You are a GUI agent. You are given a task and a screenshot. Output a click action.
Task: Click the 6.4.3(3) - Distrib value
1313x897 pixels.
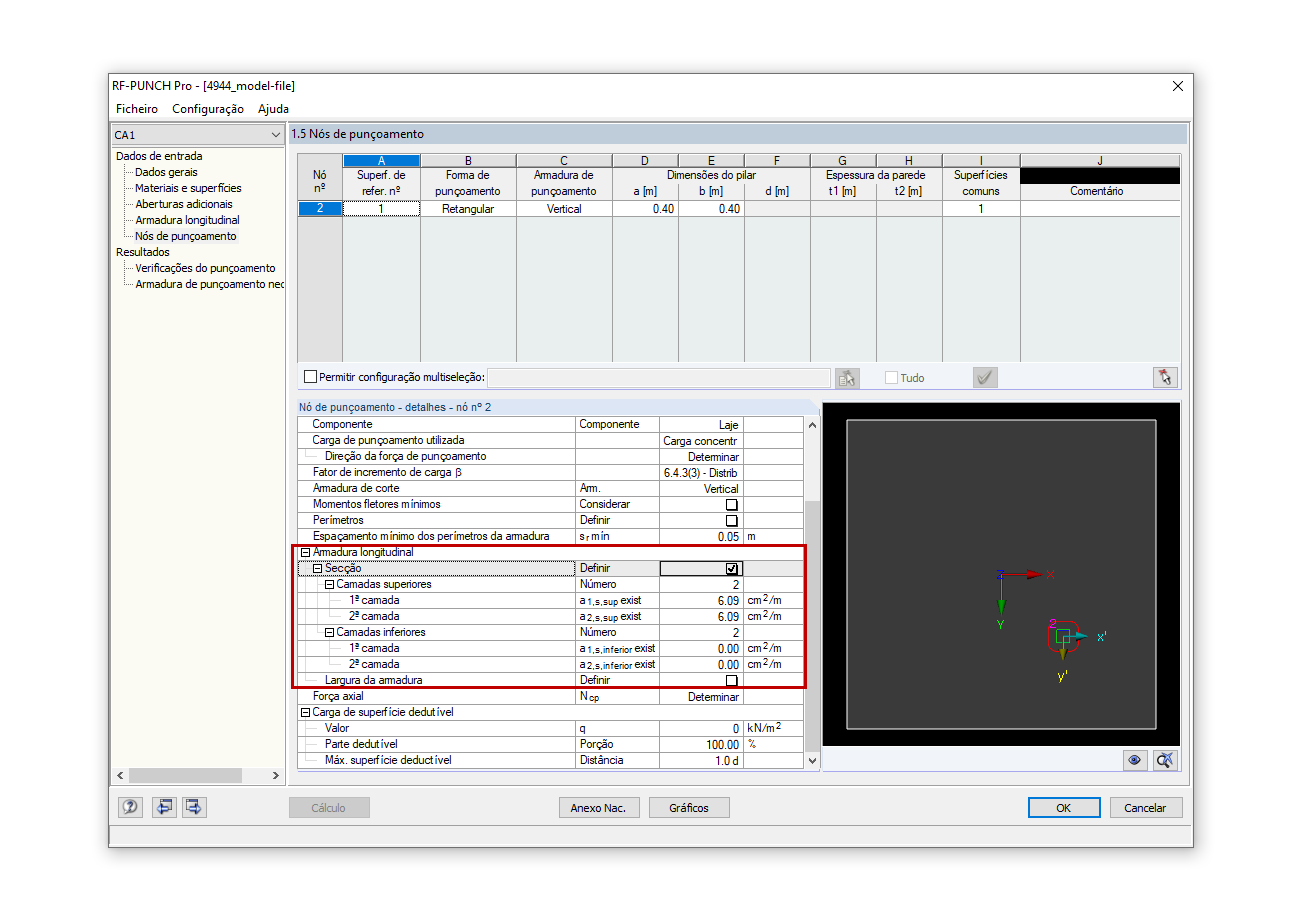(701, 473)
